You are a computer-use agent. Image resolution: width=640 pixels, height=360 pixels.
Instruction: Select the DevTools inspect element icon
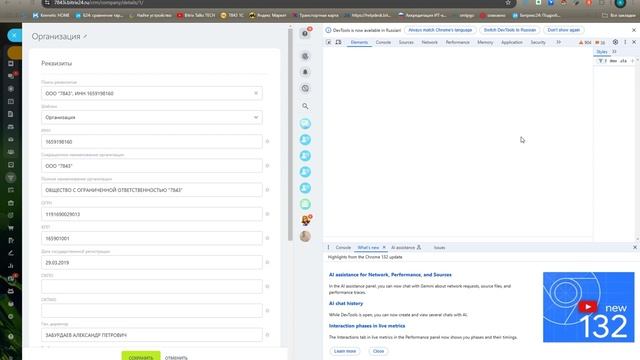pos(329,42)
